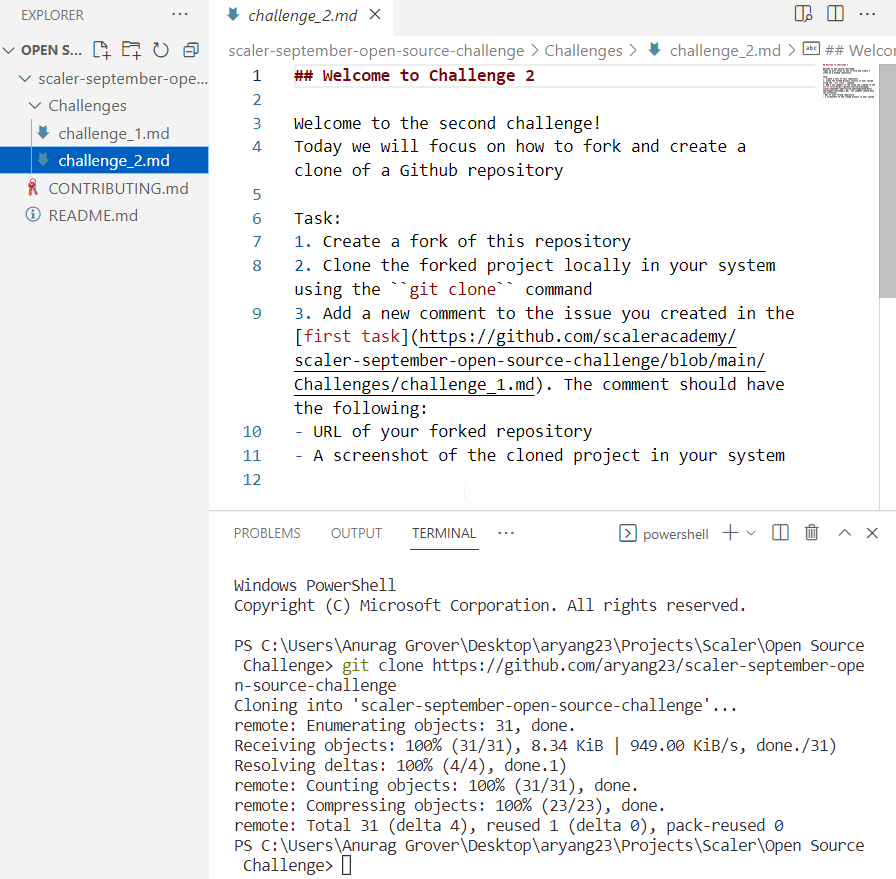This screenshot has width=896, height=879.
Task: Click Challenges in the breadcrumb bar
Action: pos(584,50)
